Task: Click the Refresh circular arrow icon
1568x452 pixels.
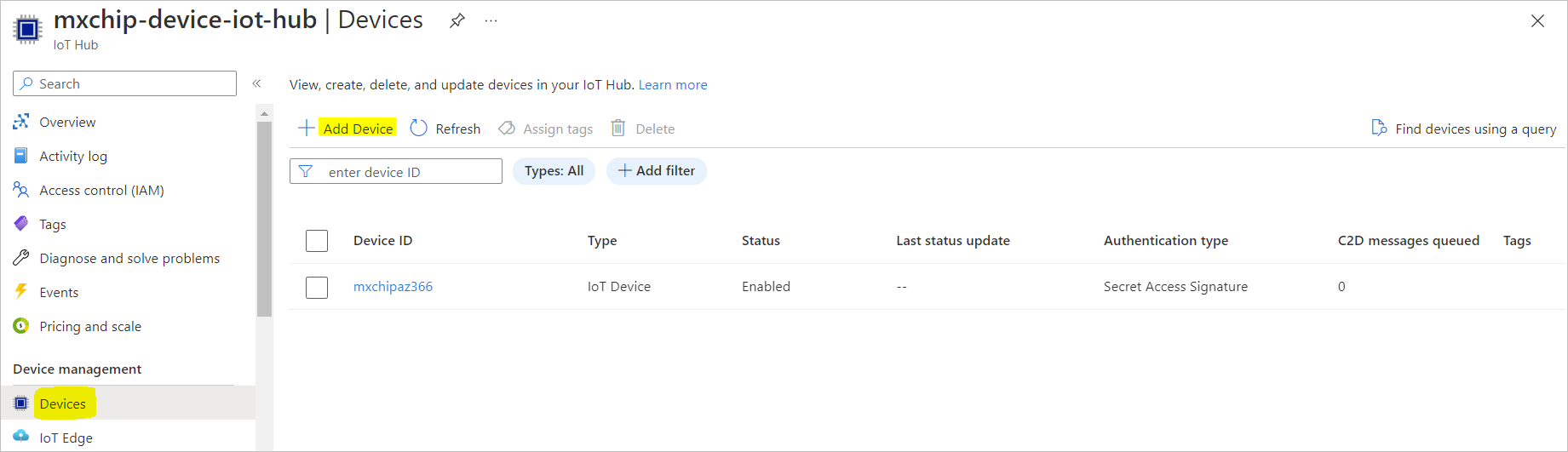Action: click(x=418, y=128)
